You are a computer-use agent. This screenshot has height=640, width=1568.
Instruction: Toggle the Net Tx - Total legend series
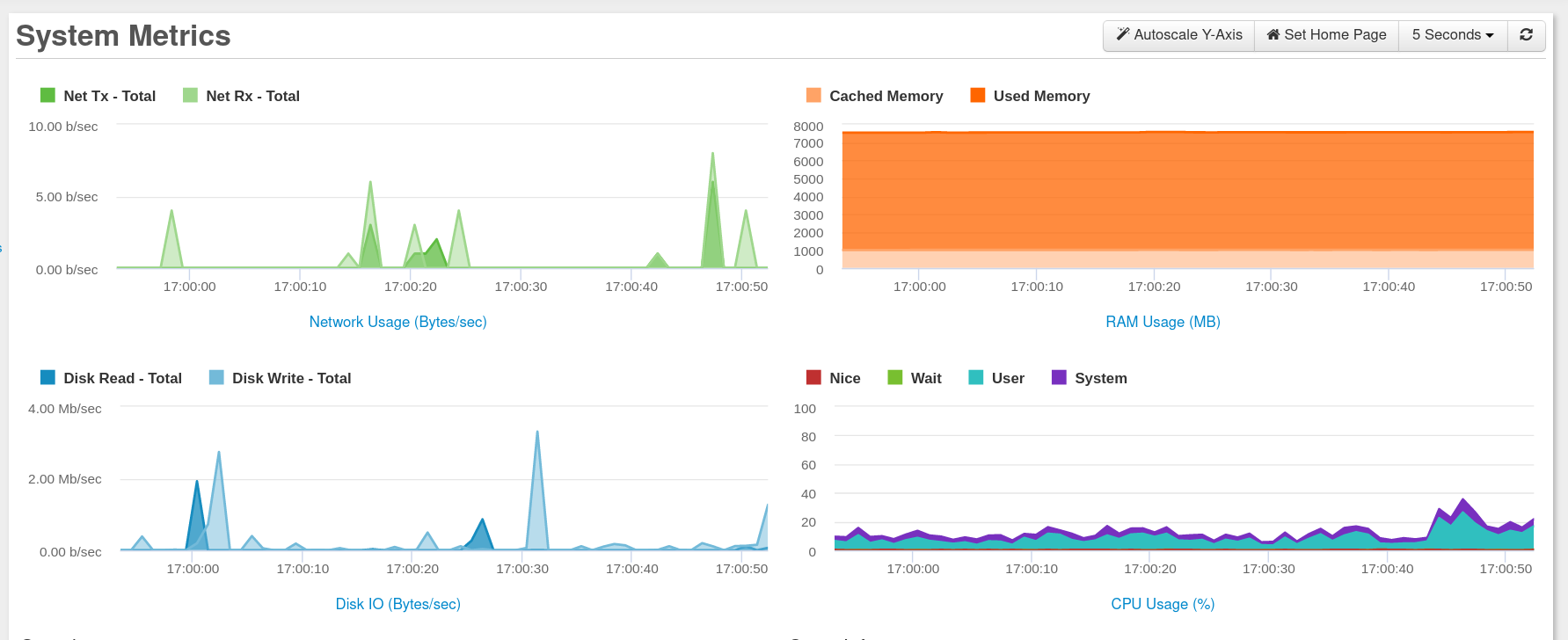98,96
